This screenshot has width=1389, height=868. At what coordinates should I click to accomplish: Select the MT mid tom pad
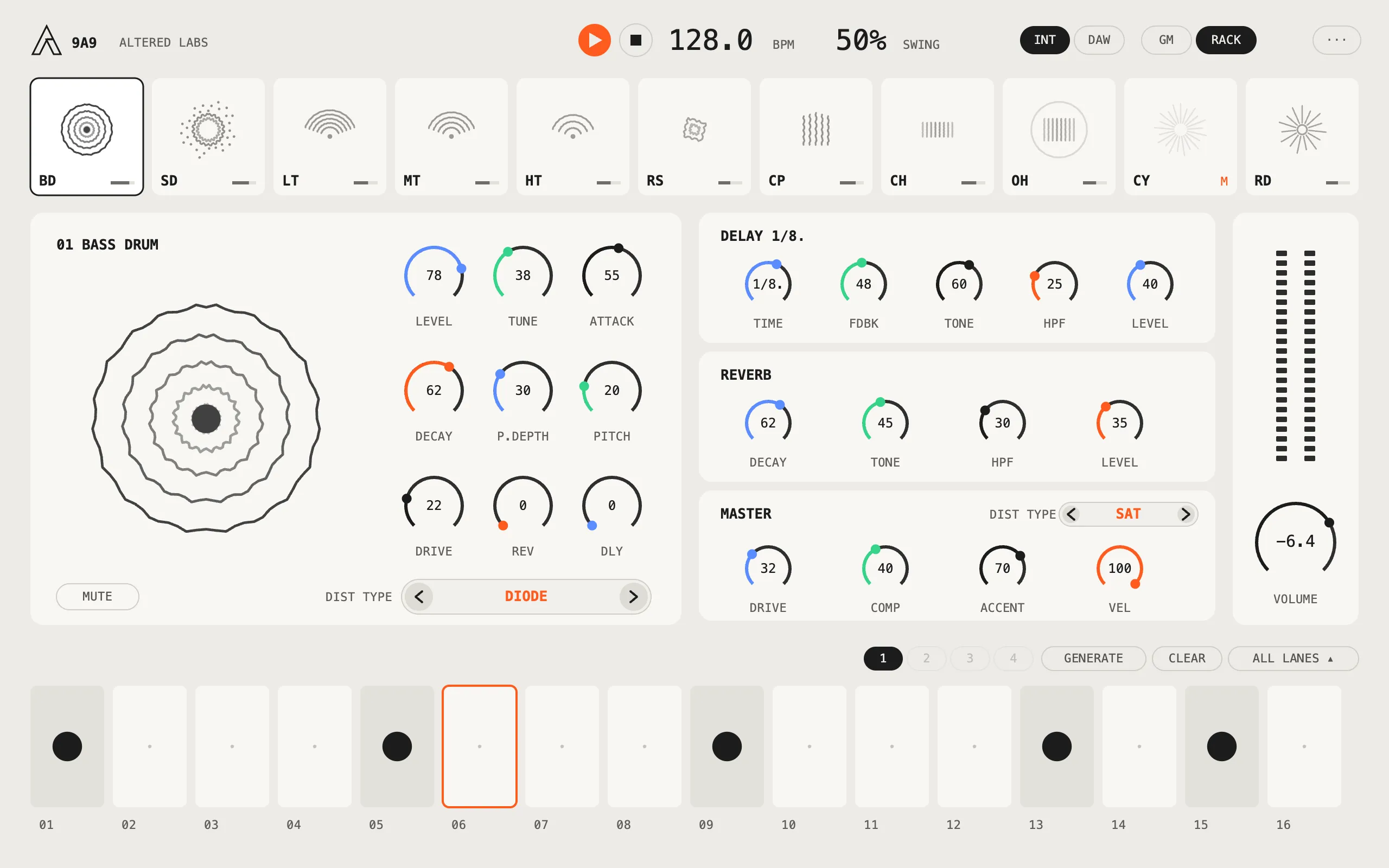pyautogui.click(x=452, y=137)
